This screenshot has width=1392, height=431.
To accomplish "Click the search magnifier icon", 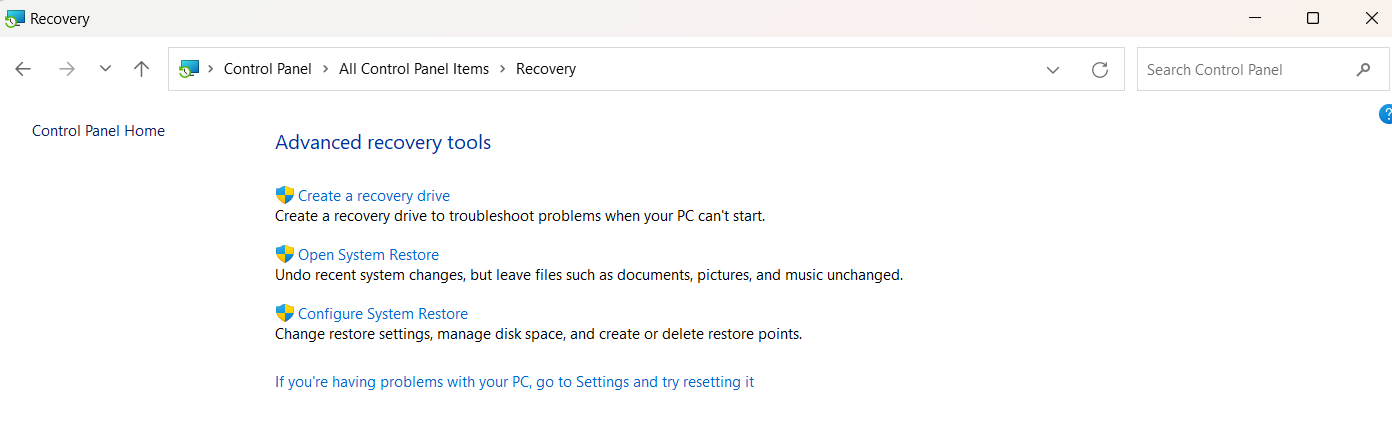I will coord(1363,70).
